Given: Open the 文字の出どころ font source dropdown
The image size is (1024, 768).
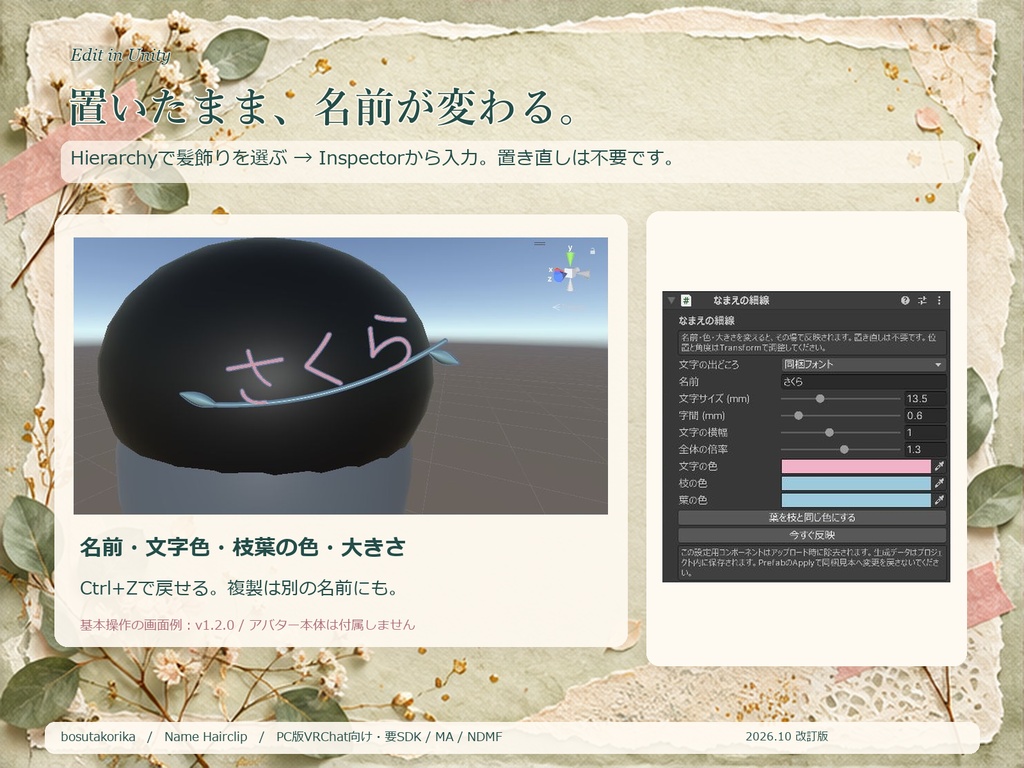Looking at the screenshot, I should point(863,364).
